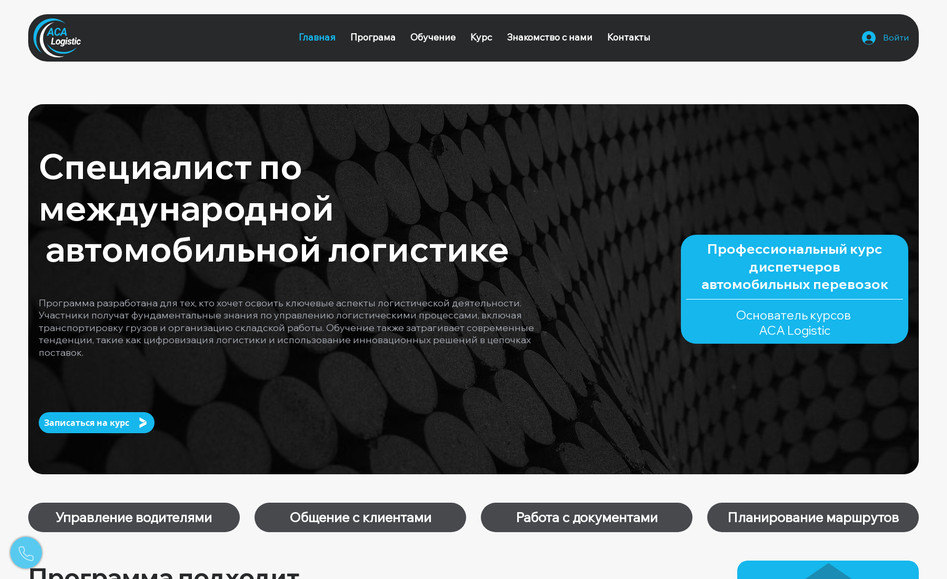The width and height of the screenshot is (947, 579).
Task: Open the Главная navigation item
Action: tap(317, 36)
